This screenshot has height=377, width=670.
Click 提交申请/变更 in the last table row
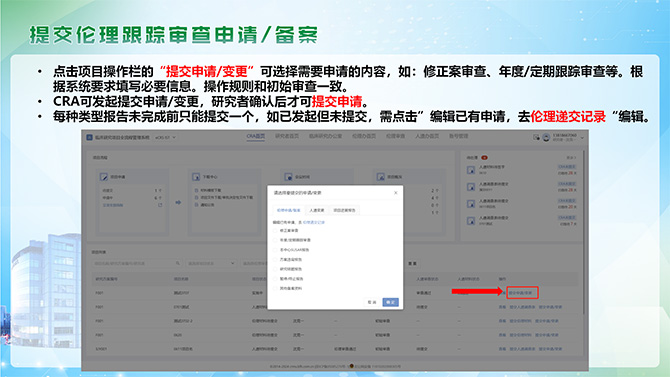point(550,349)
